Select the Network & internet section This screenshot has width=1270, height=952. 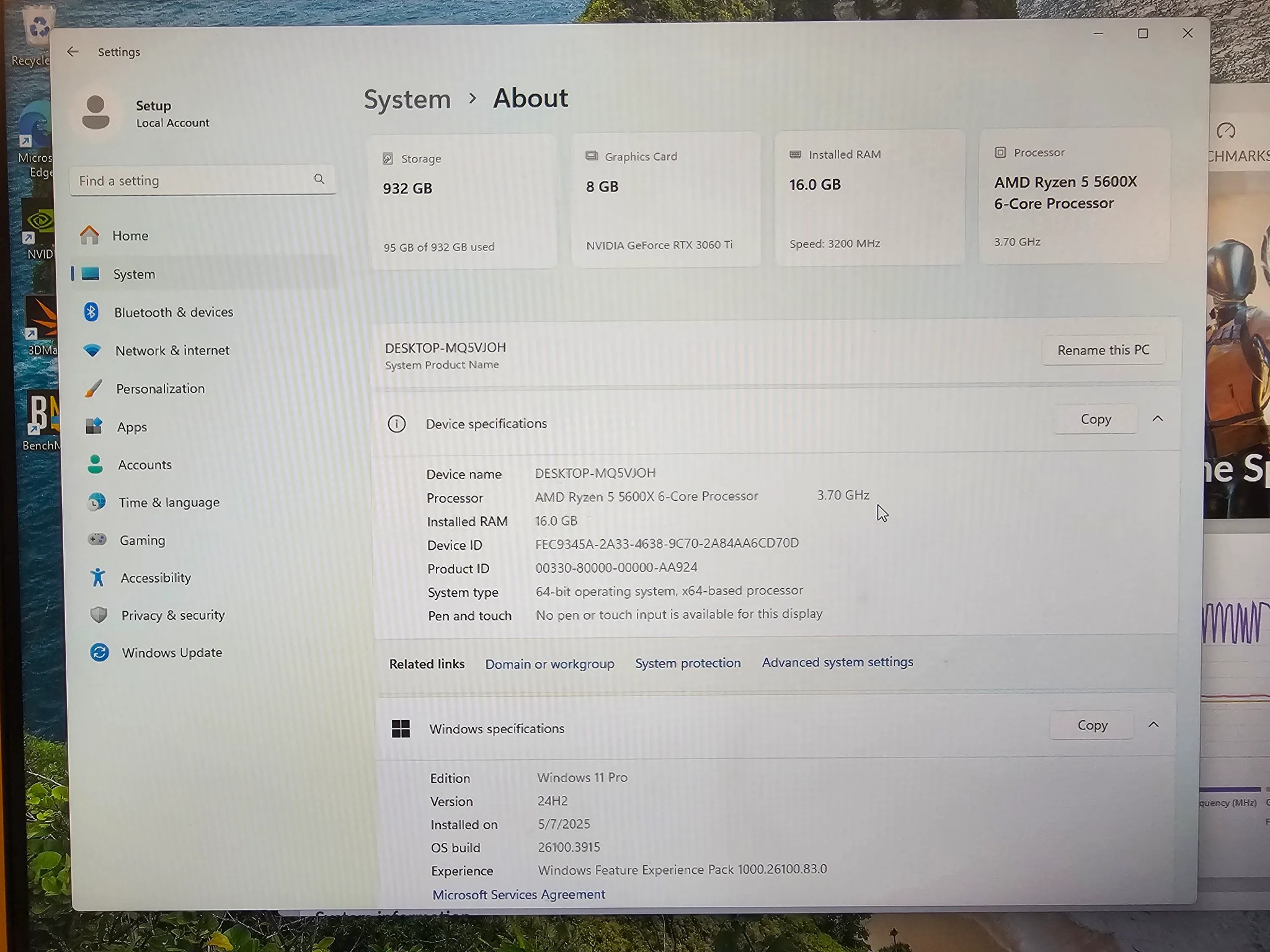point(171,350)
